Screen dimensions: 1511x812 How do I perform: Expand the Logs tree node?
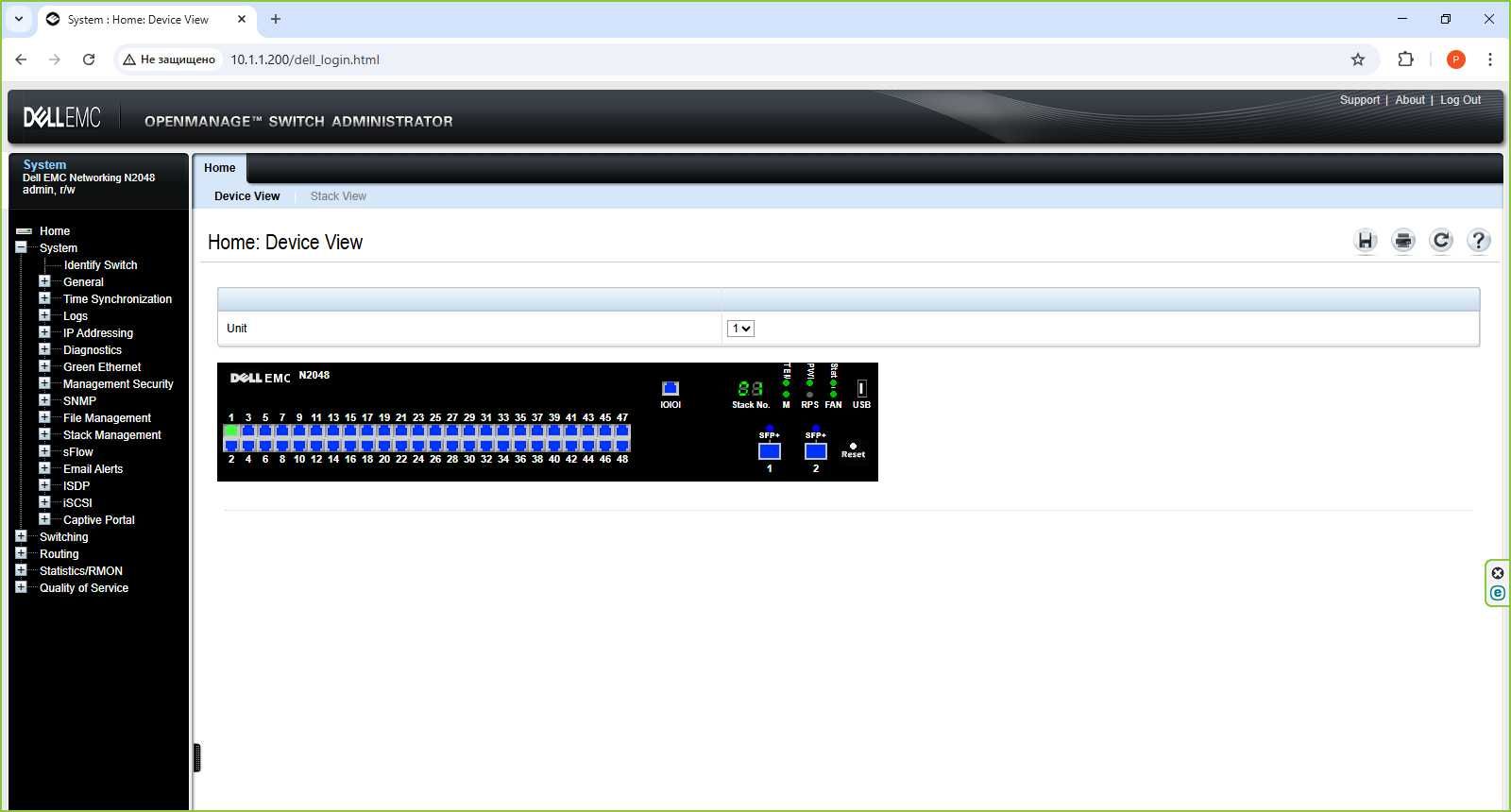44,315
